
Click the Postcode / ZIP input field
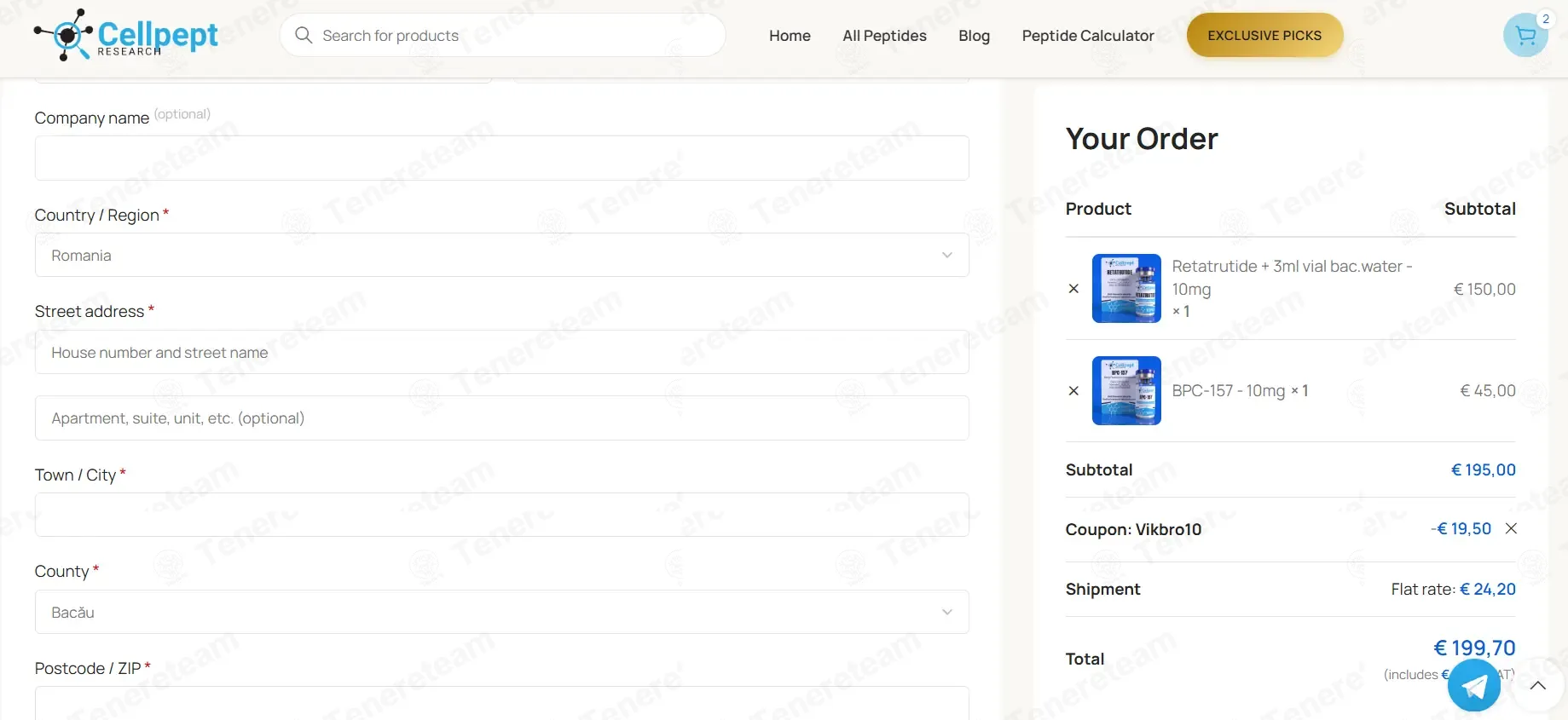(502, 703)
